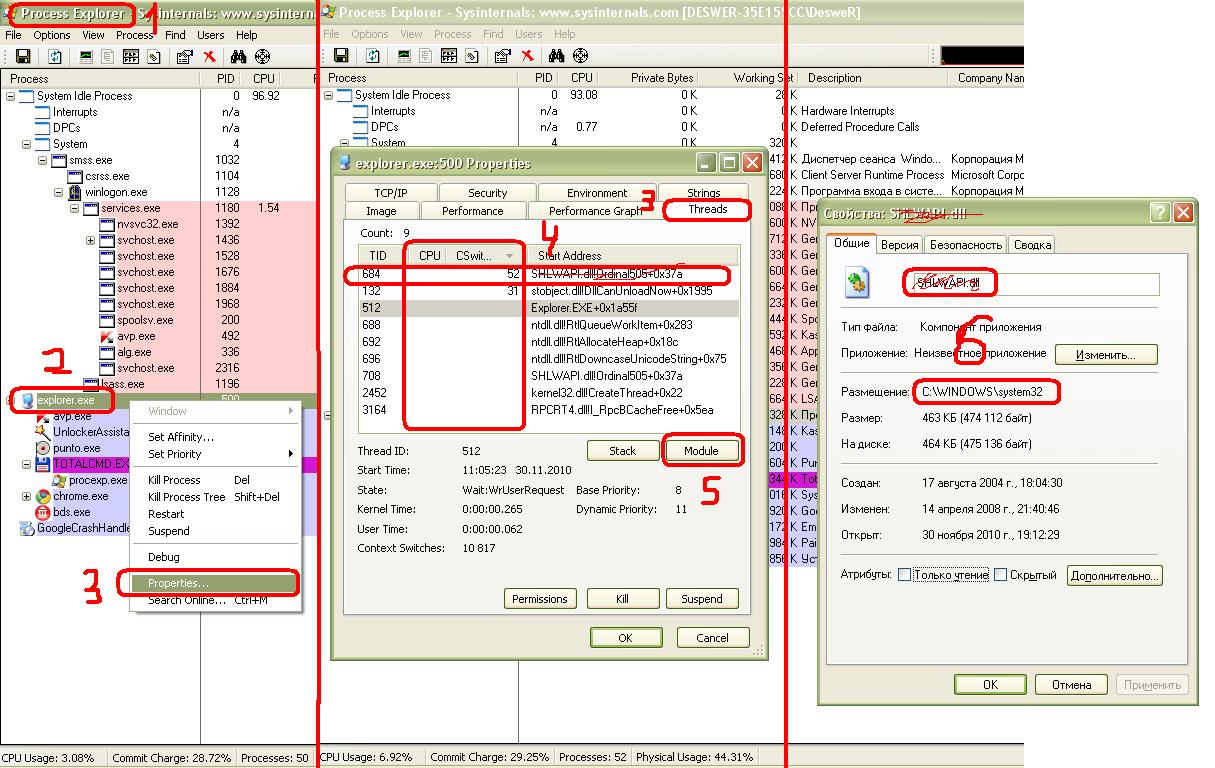Select thread row TID 684
The width and height of the screenshot is (1215, 768).
tap(549, 274)
